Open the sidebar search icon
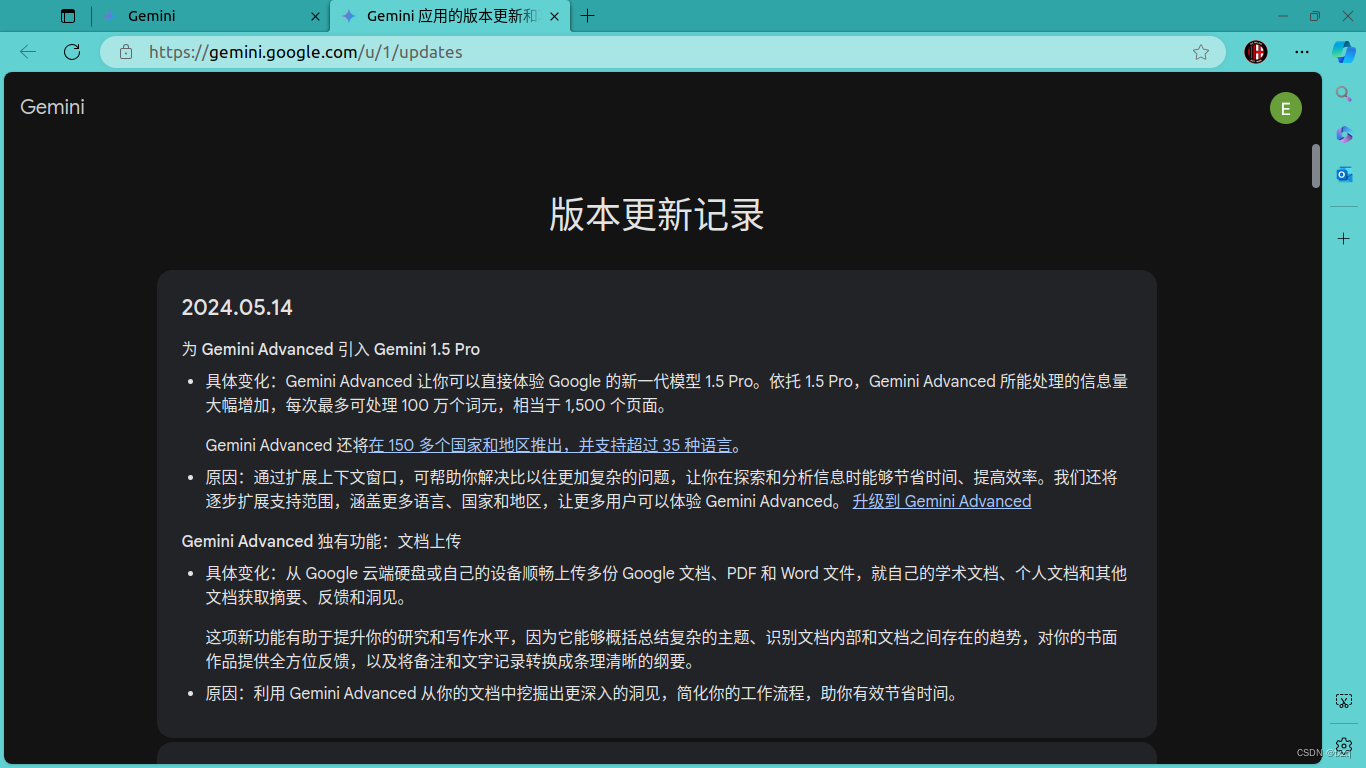Screen dimensions: 1366x768 pos(1344,94)
